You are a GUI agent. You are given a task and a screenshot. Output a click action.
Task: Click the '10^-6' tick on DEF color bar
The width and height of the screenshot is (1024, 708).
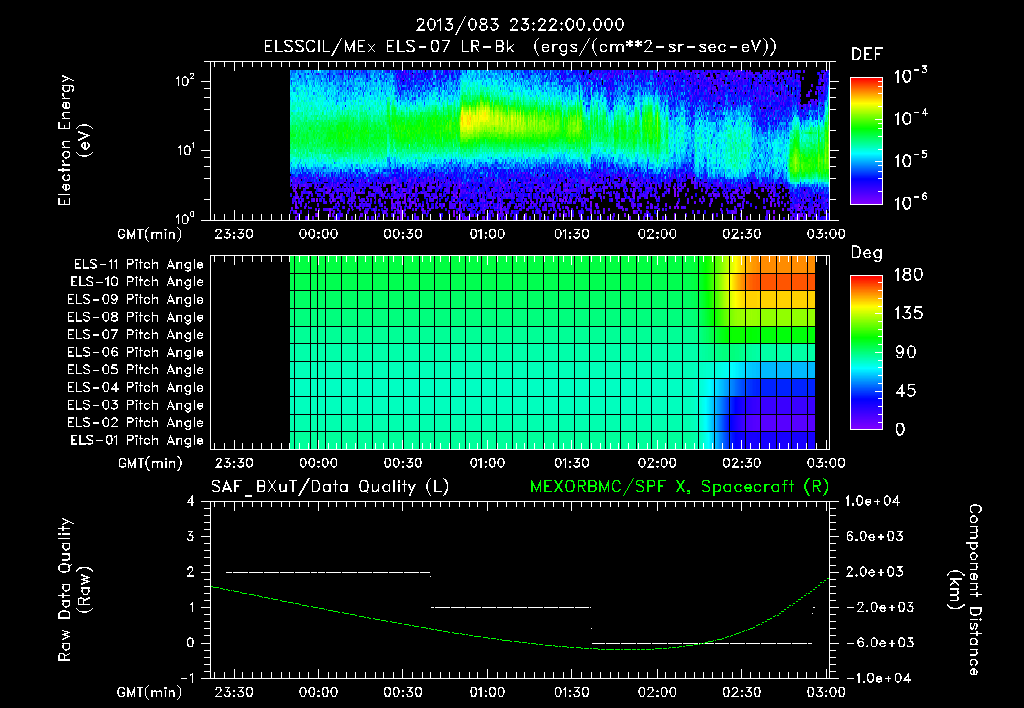(x=910, y=202)
